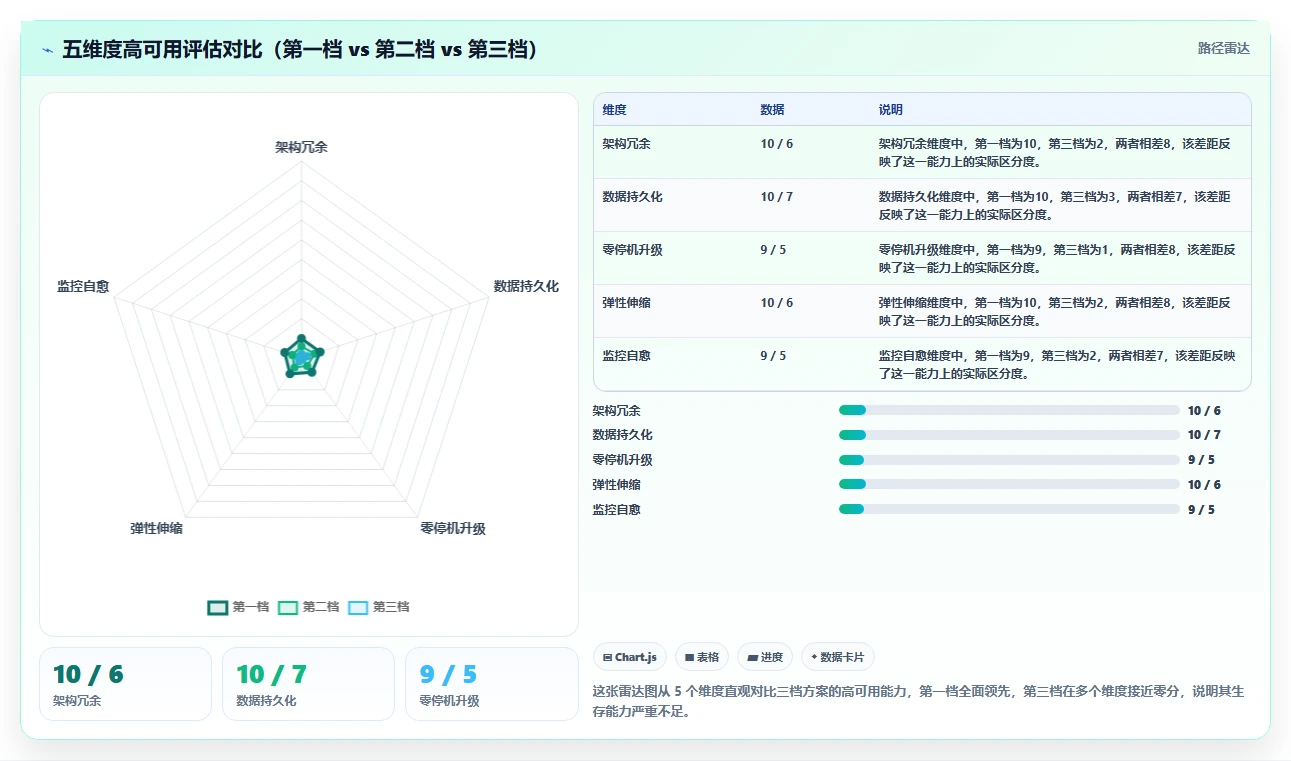This screenshot has height=761, width=1291.
Task: Click the 数据 column header
Action: click(773, 110)
